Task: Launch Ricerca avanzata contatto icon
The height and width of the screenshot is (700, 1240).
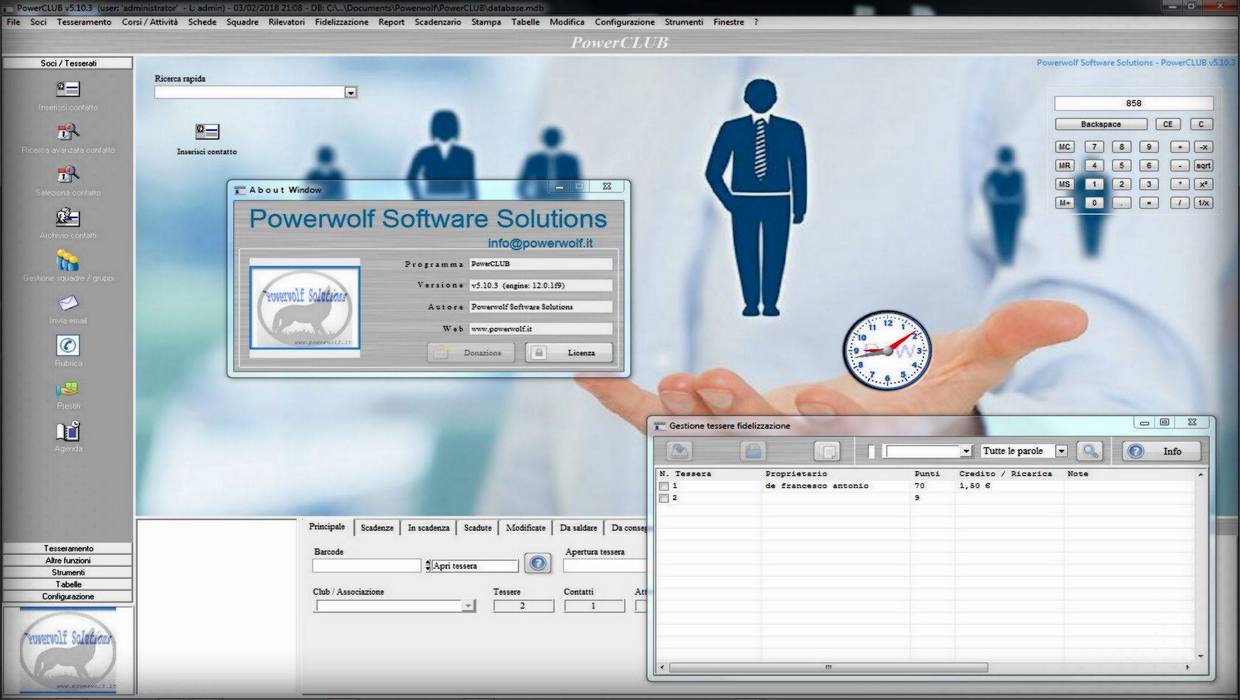Action: point(68,132)
